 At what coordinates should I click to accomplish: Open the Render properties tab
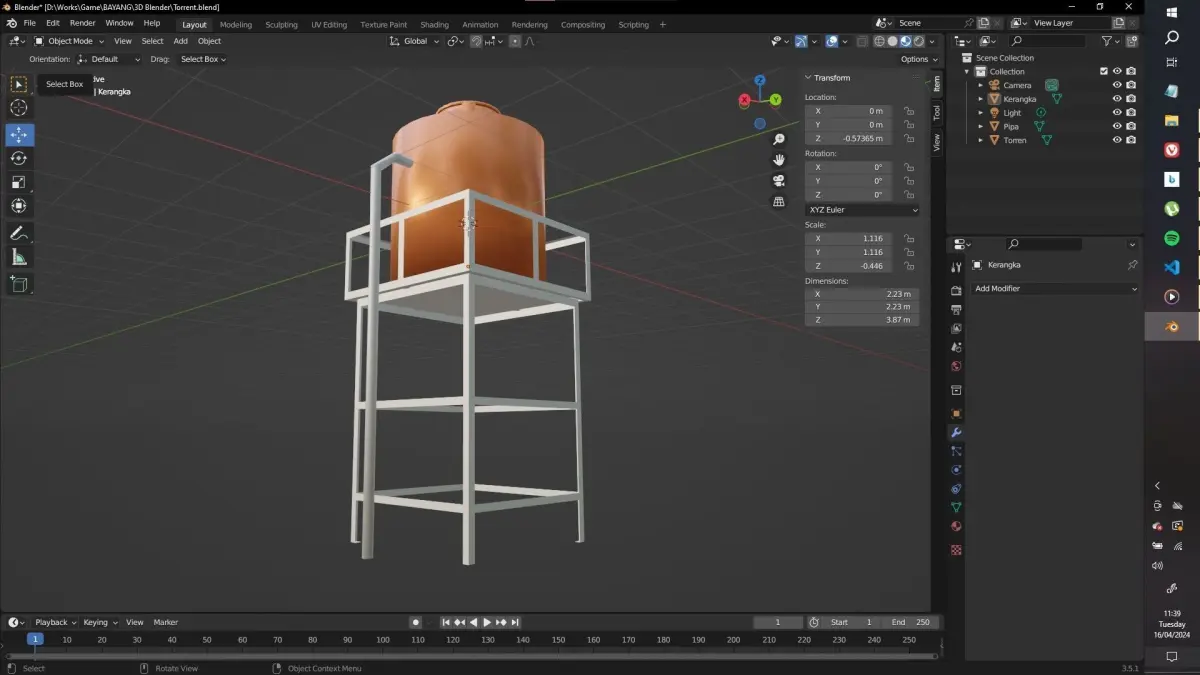pos(956,291)
